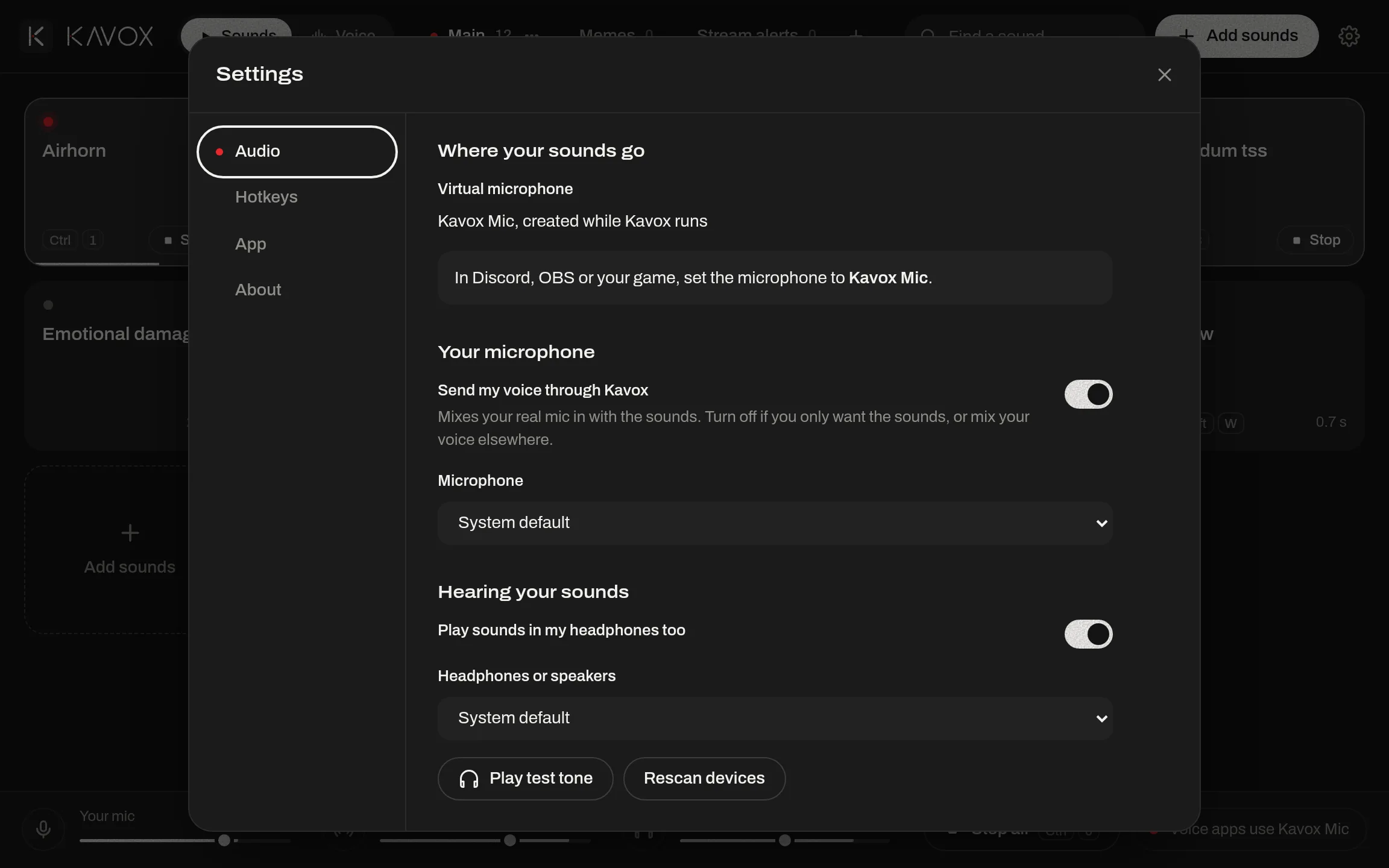The width and height of the screenshot is (1389, 868).
Task: Click the Kavox K logo icon
Action: (36, 36)
